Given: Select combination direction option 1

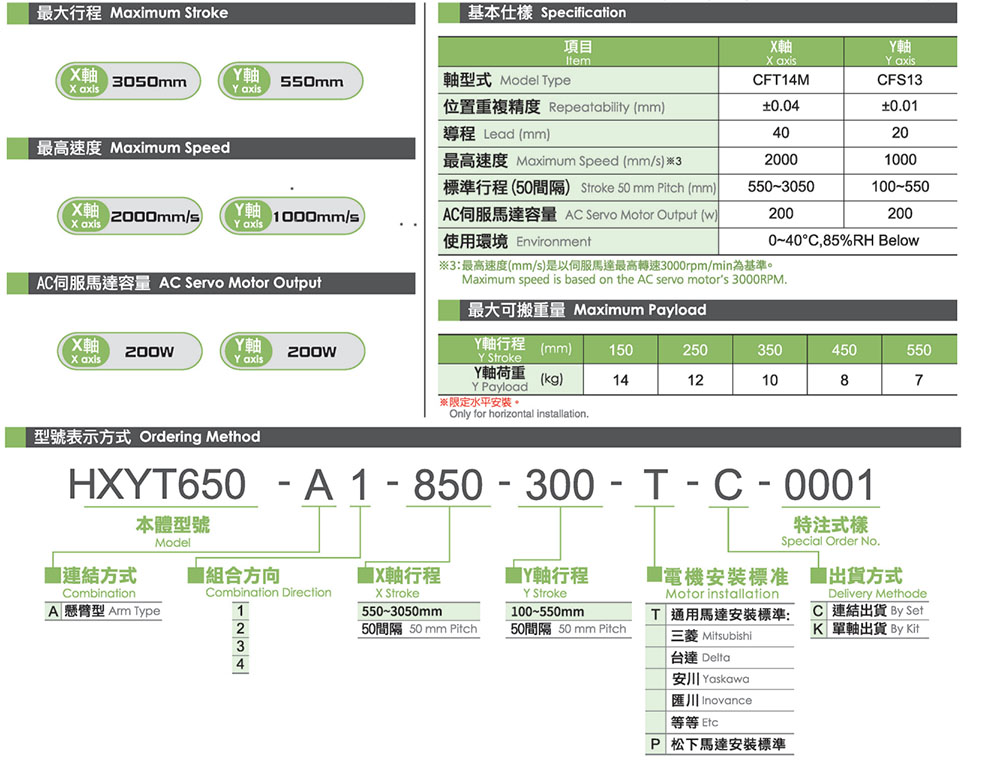Looking at the screenshot, I should (240, 610).
